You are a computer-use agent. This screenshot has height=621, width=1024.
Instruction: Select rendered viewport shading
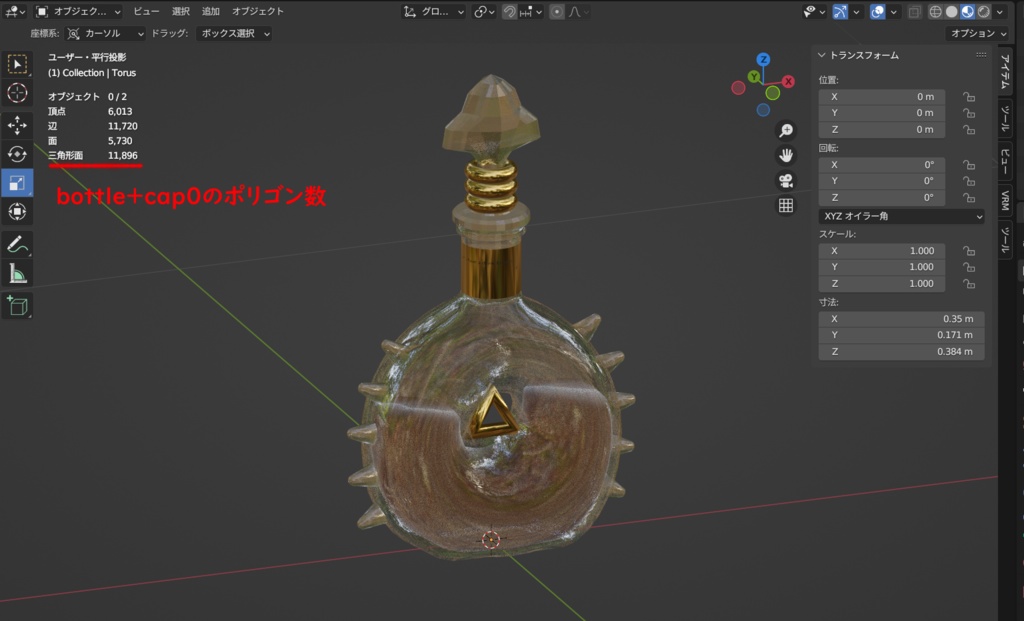pos(984,12)
